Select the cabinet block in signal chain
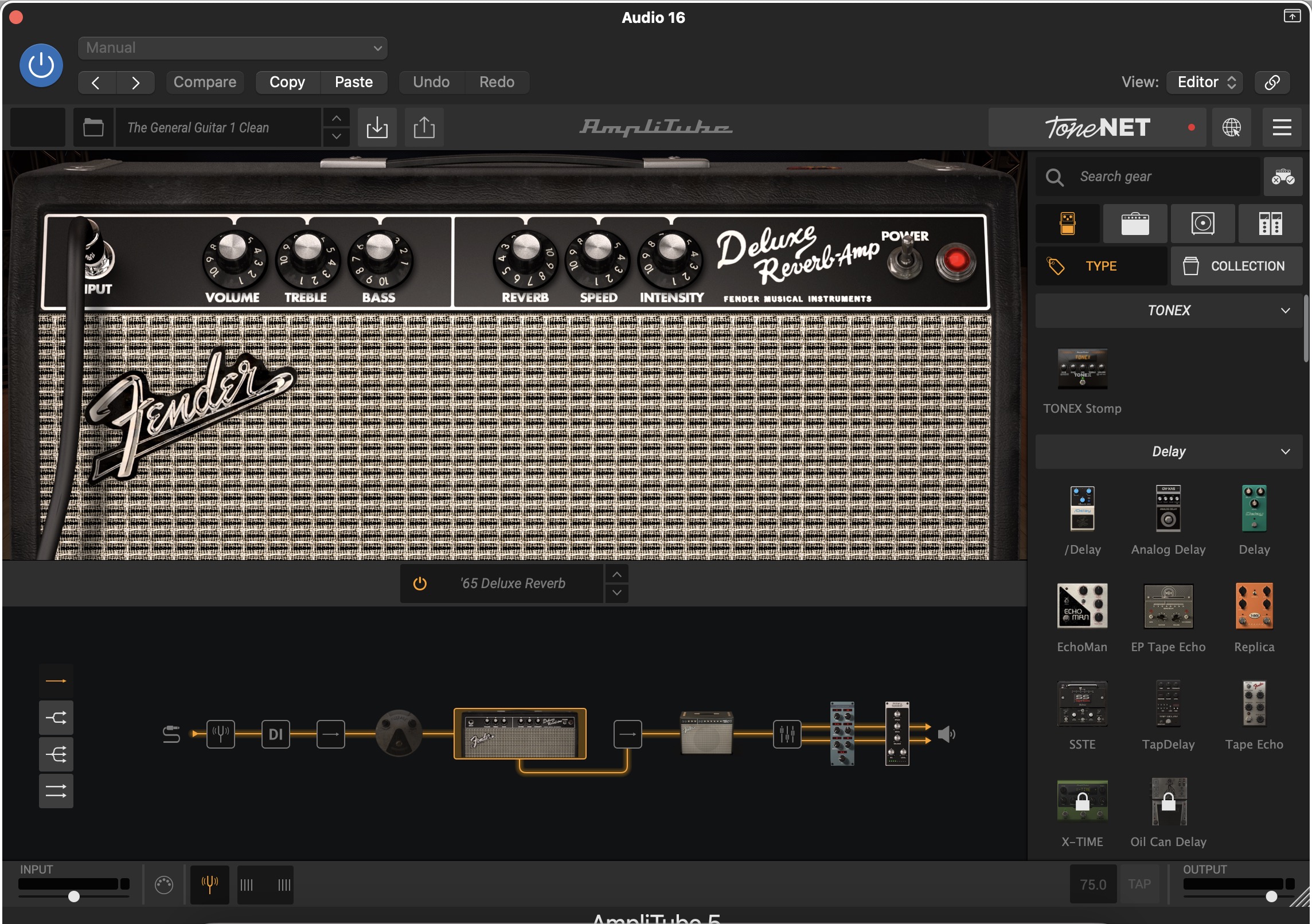 [x=706, y=733]
